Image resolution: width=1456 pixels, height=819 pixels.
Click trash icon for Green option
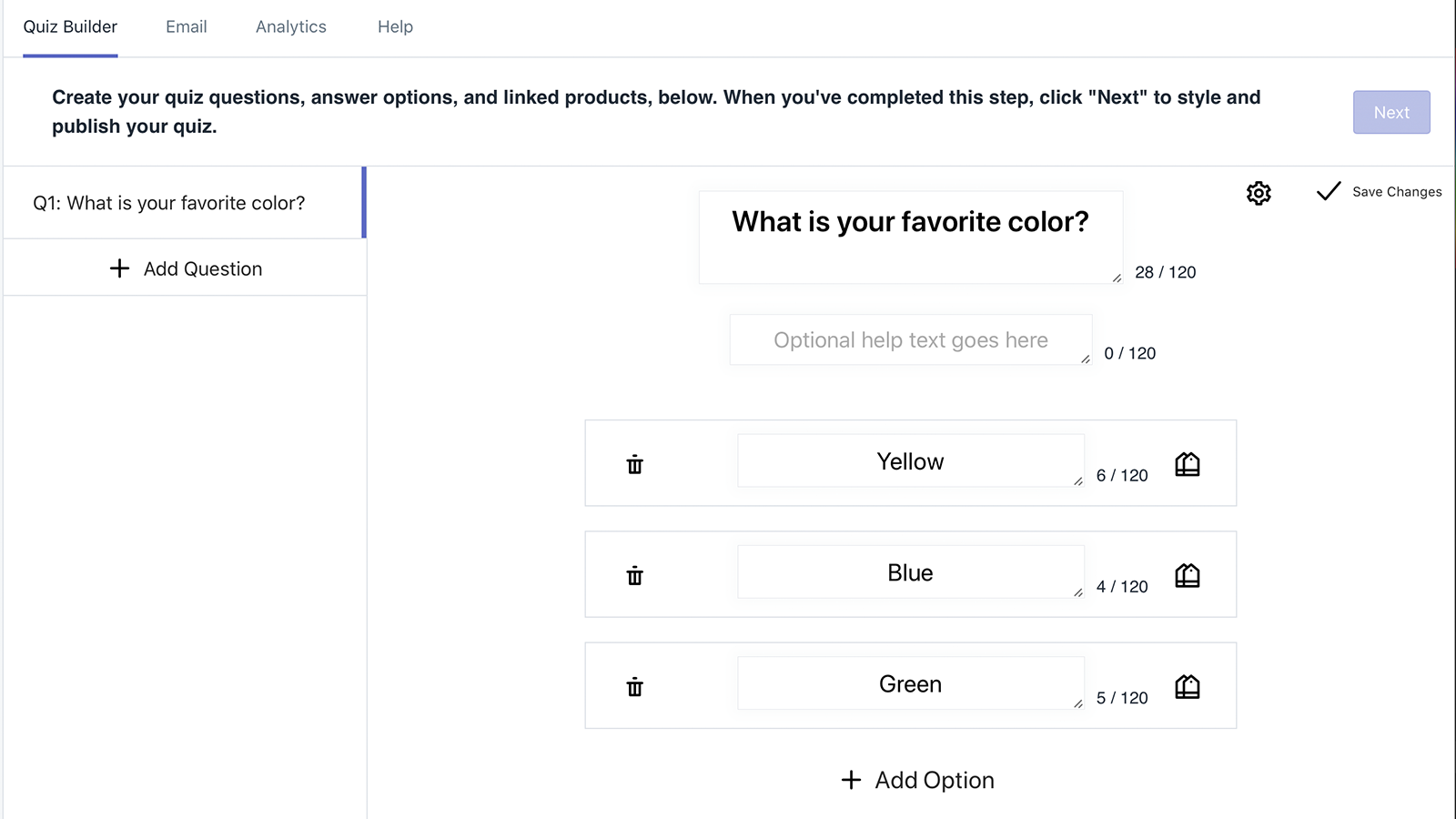(634, 687)
